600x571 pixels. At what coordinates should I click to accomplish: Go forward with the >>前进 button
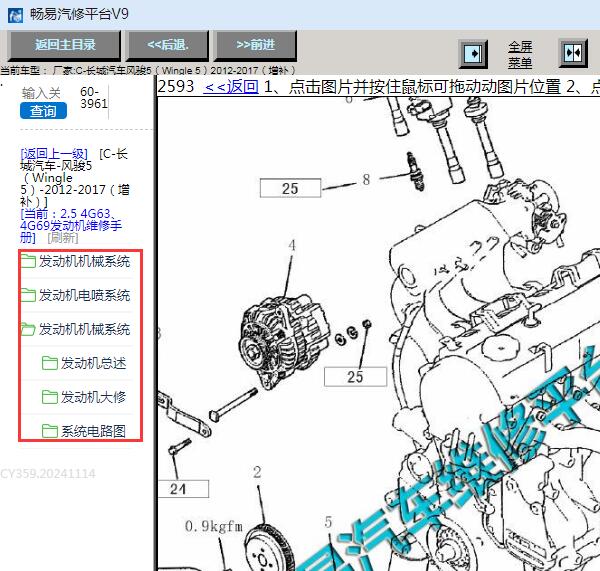pos(255,46)
